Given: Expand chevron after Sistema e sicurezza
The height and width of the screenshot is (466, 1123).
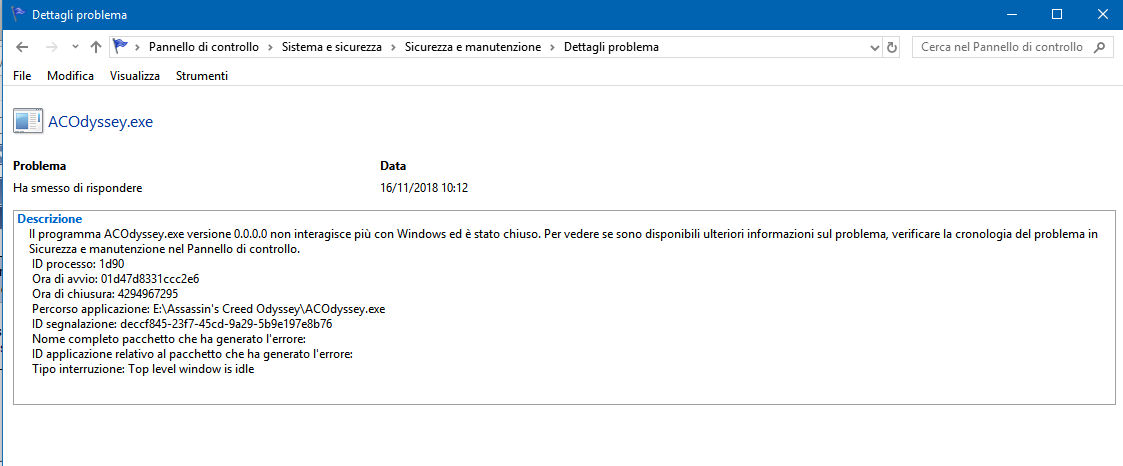Looking at the screenshot, I should 393,47.
